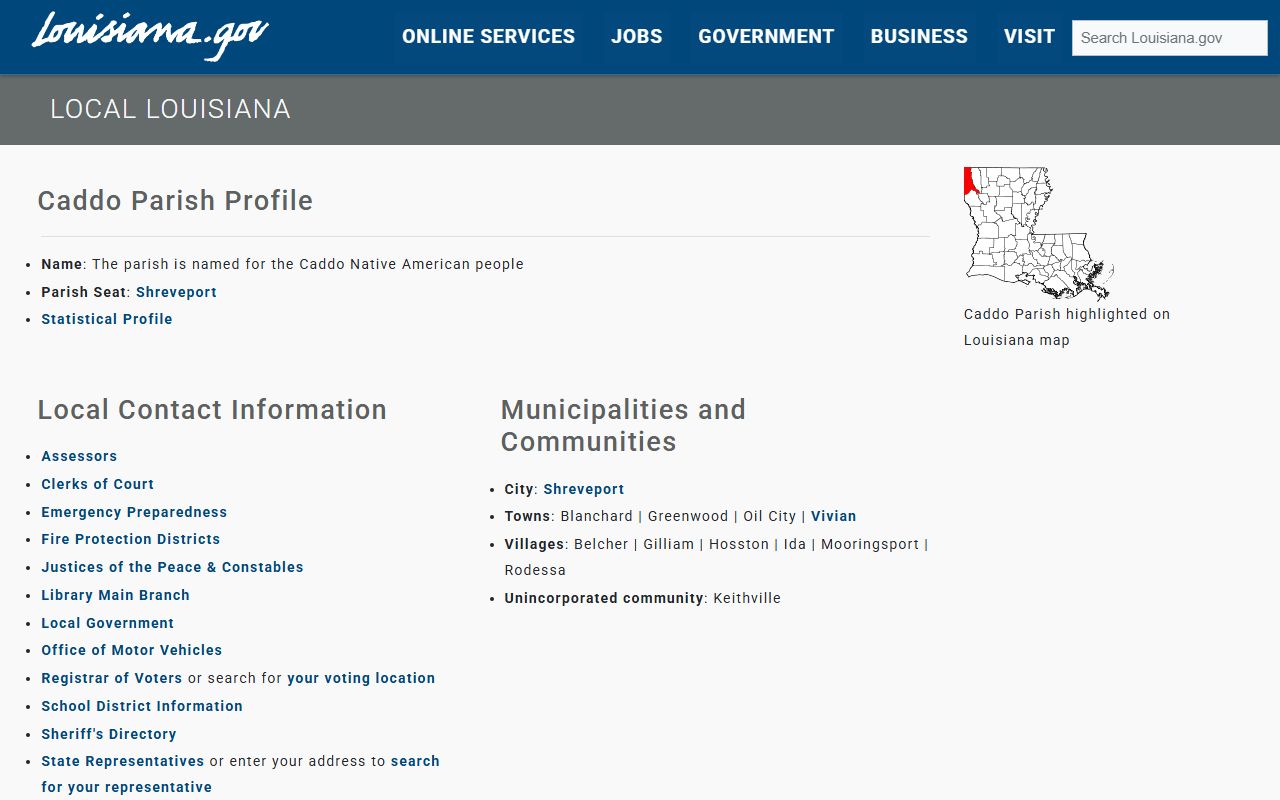The height and width of the screenshot is (800, 1280).
Task: Click the Keithville unincorporated community name
Action: (747, 598)
